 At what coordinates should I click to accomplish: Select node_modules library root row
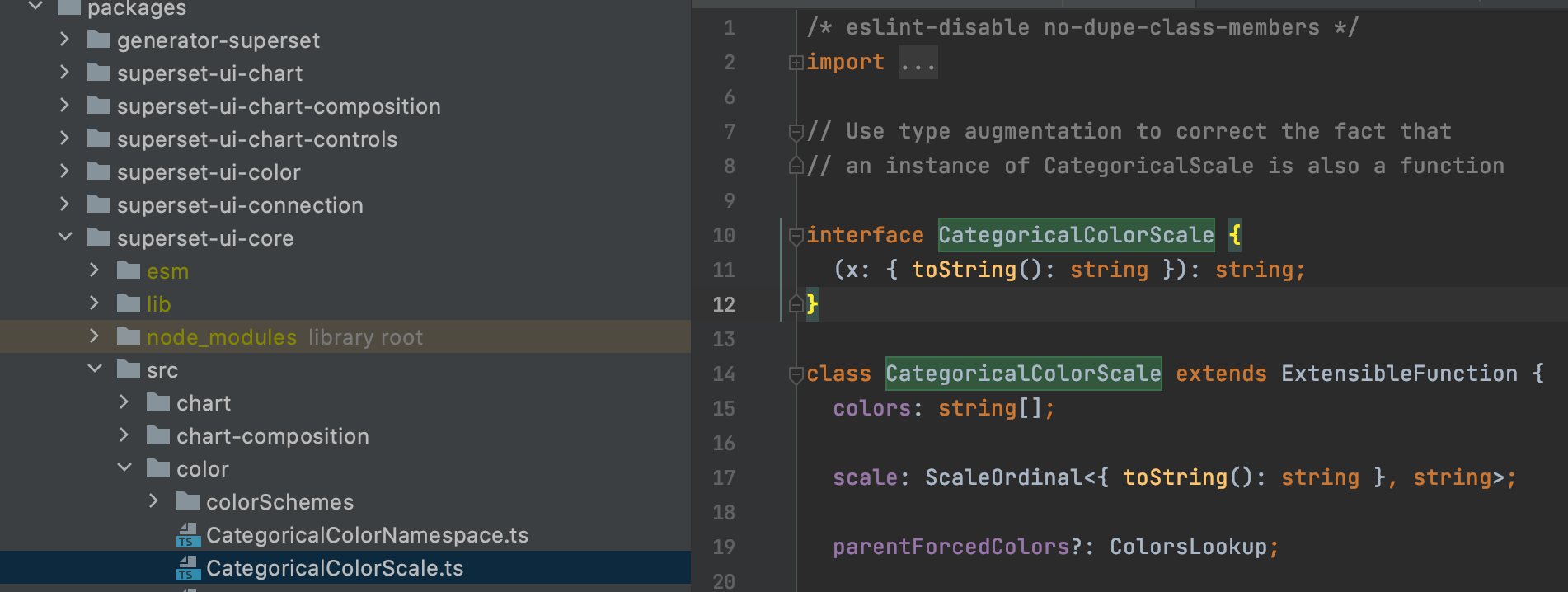click(345, 336)
